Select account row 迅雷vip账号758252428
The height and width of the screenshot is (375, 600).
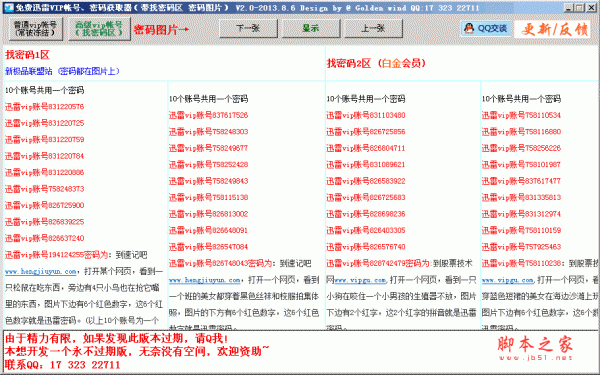coord(209,165)
